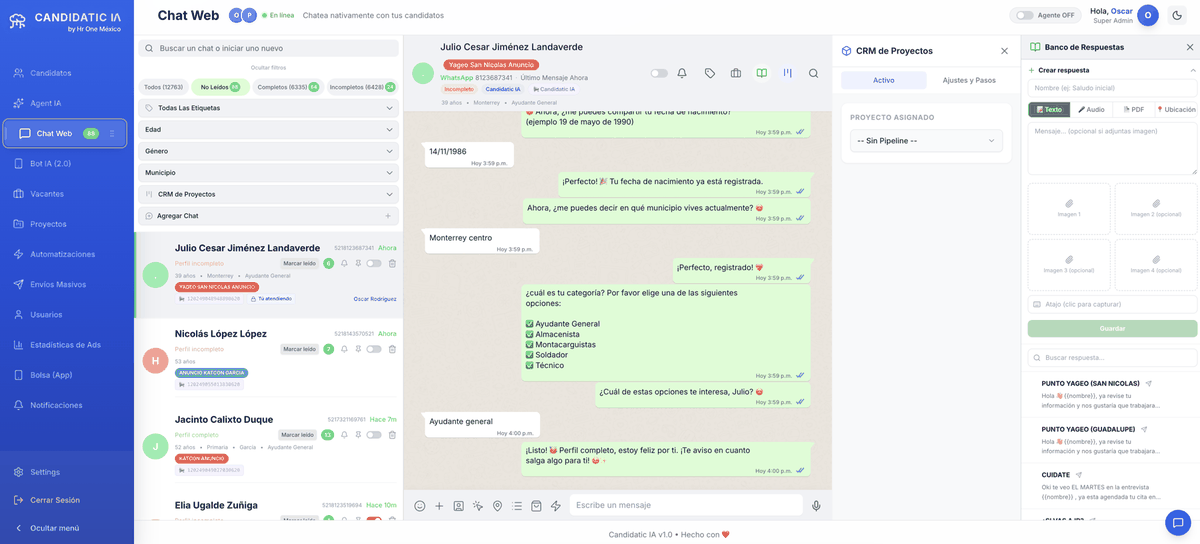The height and width of the screenshot is (544, 1200).
Task: Toggle switch on Julio Cesar chat row
Action: [x=374, y=264]
